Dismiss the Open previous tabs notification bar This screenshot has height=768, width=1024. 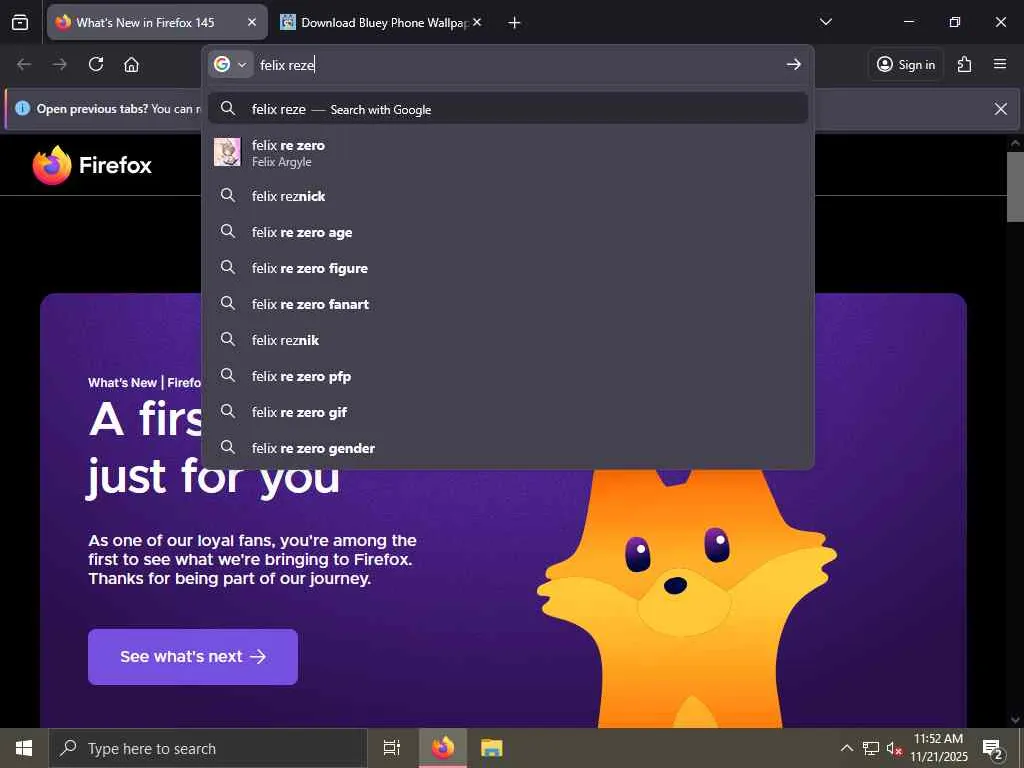pyautogui.click(x=1000, y=109)
